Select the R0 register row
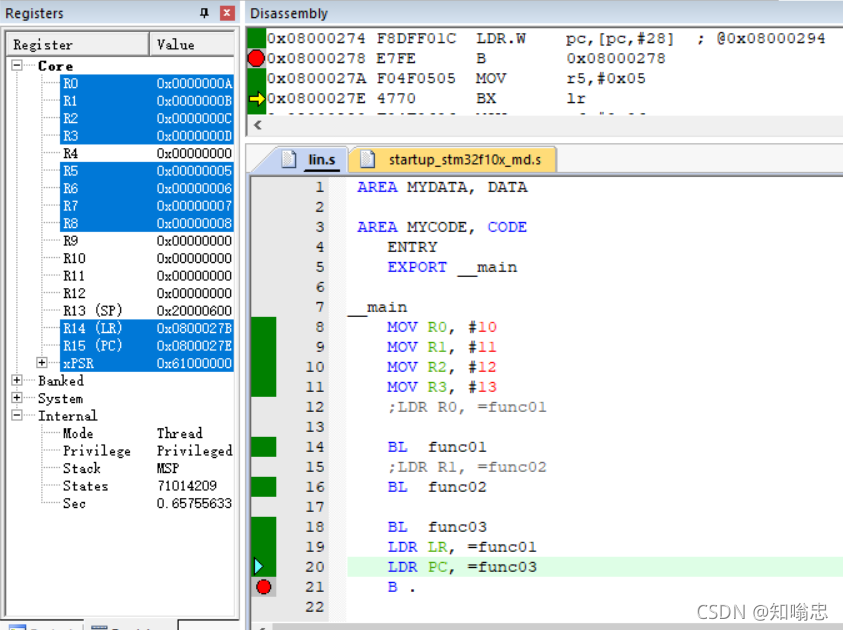Screen dimensions: 843x630 (147, 83)
